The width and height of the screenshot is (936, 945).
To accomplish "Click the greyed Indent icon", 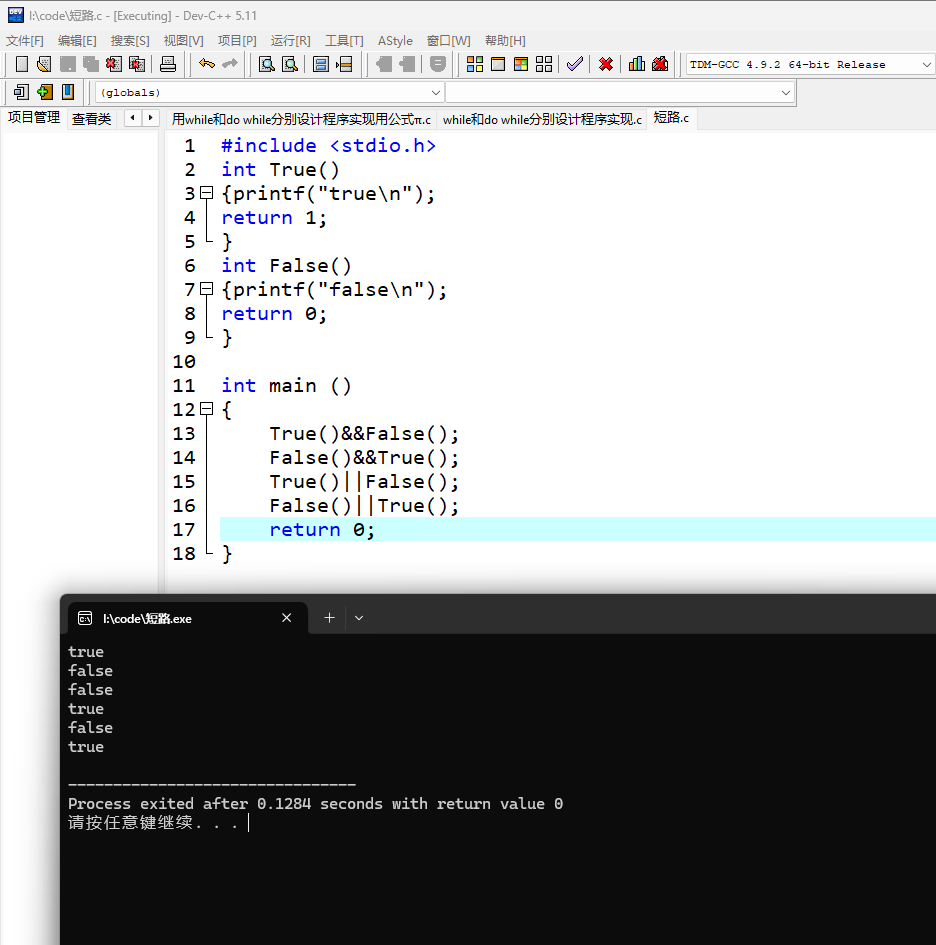I will [383, 64].
